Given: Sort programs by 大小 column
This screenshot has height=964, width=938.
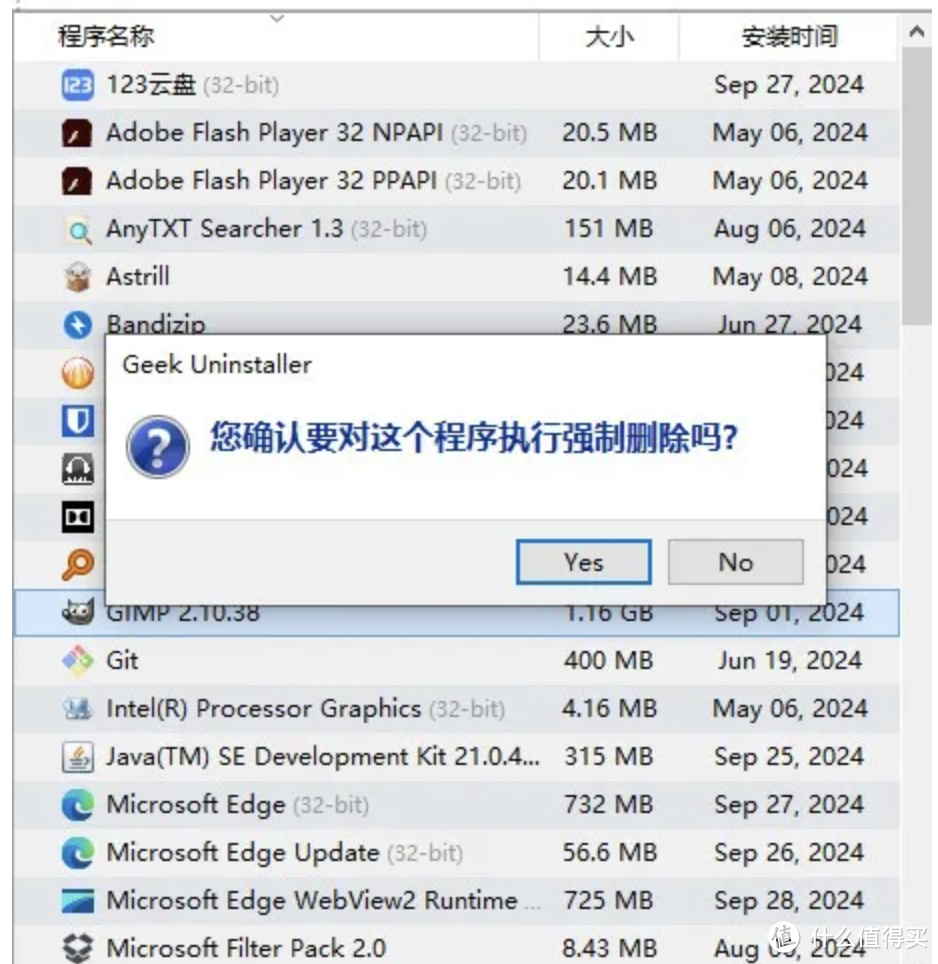Looking at the screenshot, I should (609, 37).
